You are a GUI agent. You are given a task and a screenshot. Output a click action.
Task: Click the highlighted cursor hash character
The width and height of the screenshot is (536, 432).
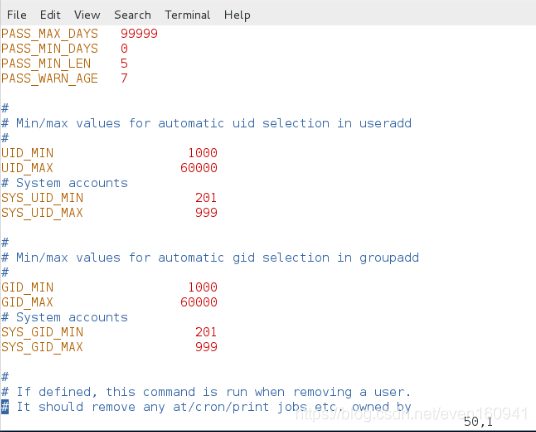5,407
